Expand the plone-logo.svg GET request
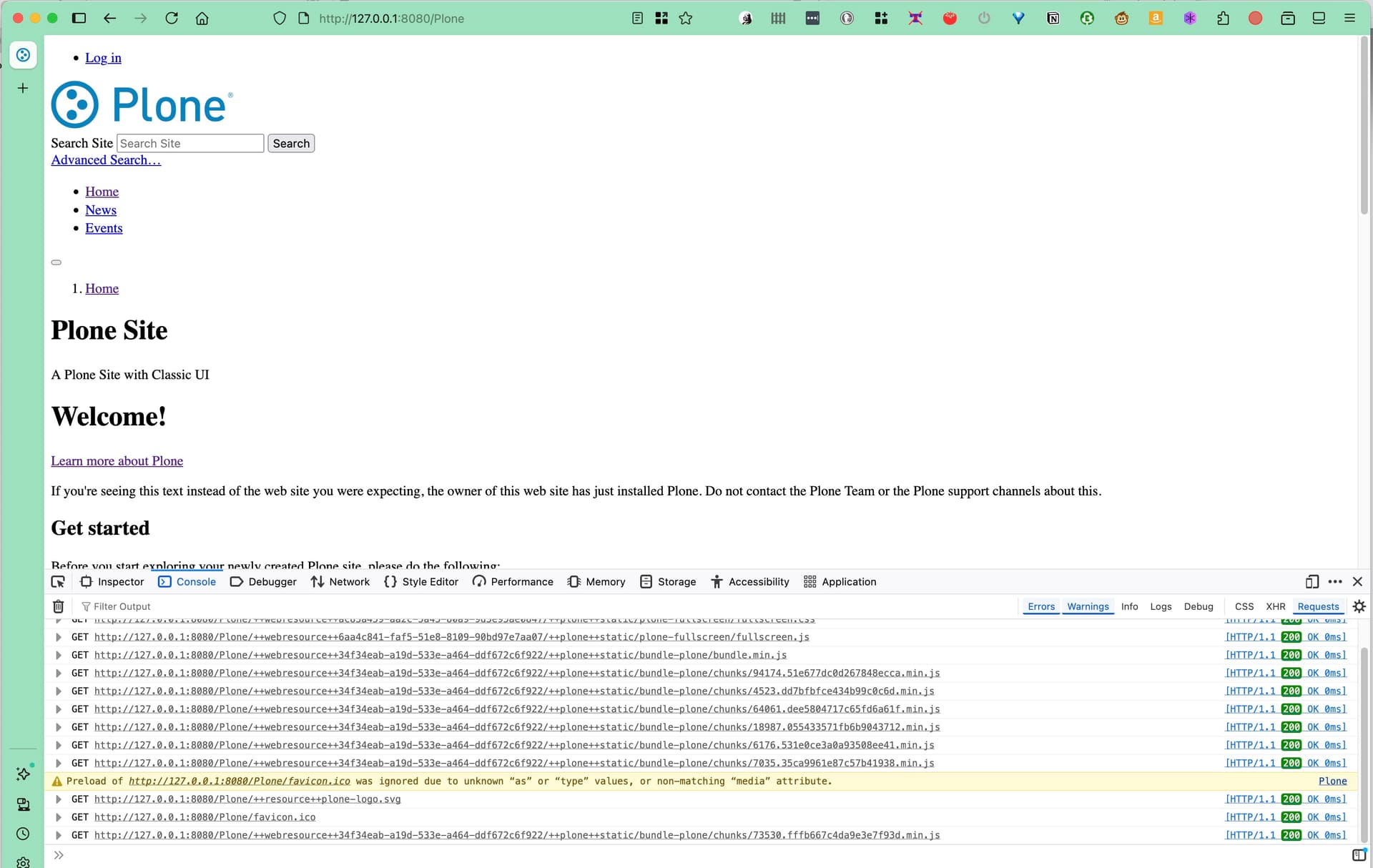This screenshot has width=1373, height=868. pyautogui.click(x=59, y=799)
